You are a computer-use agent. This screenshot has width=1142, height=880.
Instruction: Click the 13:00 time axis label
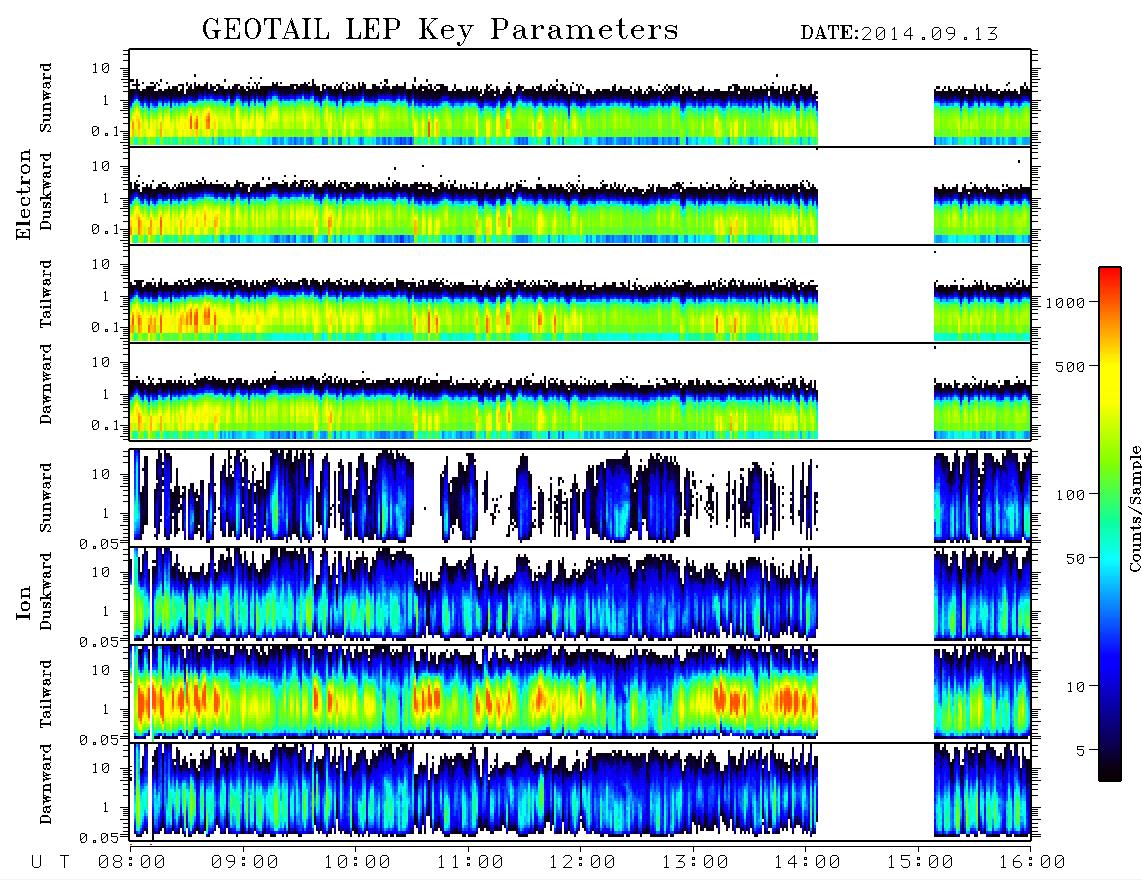click(695, 862)
